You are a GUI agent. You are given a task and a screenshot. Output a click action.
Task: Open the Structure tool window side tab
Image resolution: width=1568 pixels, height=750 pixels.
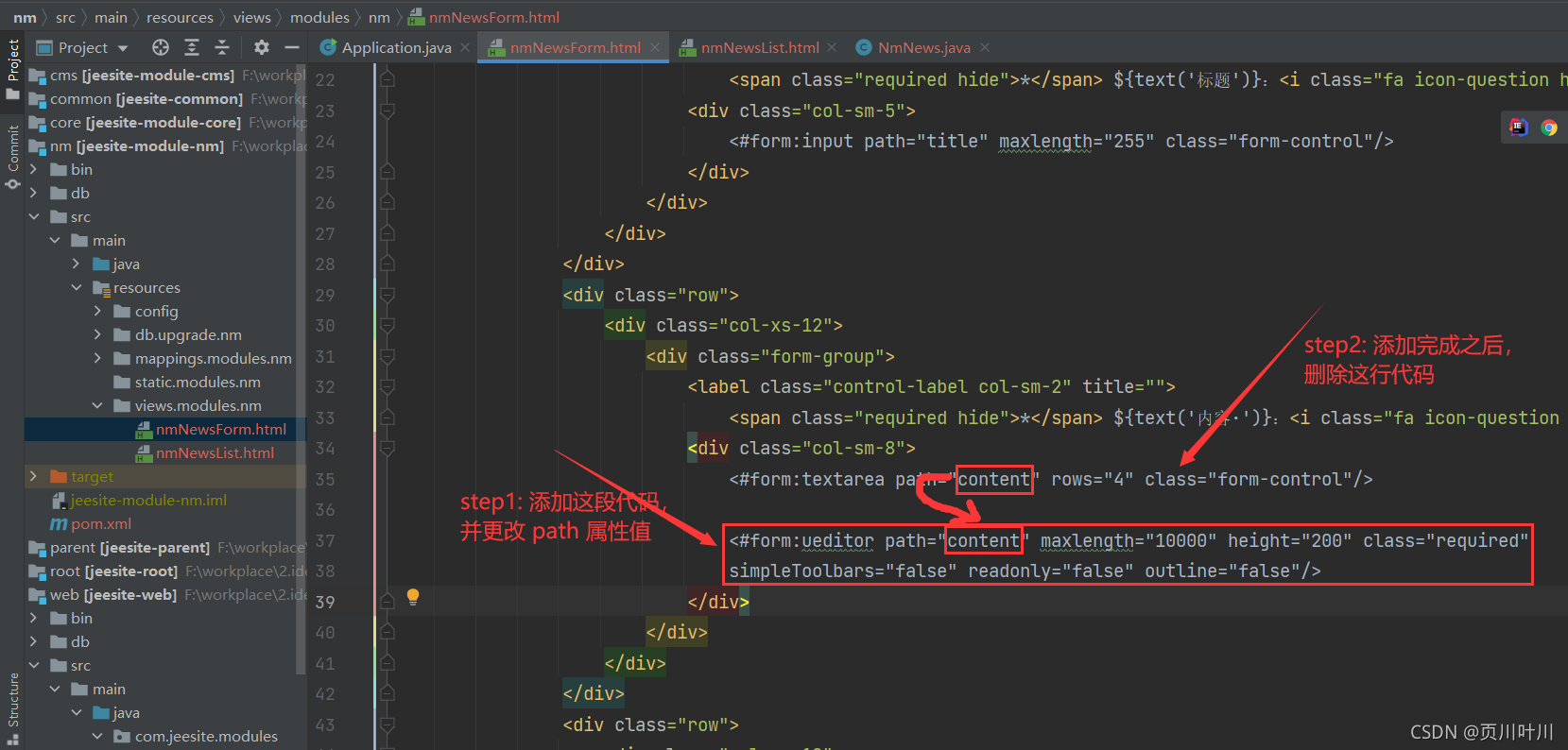pyautogui.click(x=12, y=708)
